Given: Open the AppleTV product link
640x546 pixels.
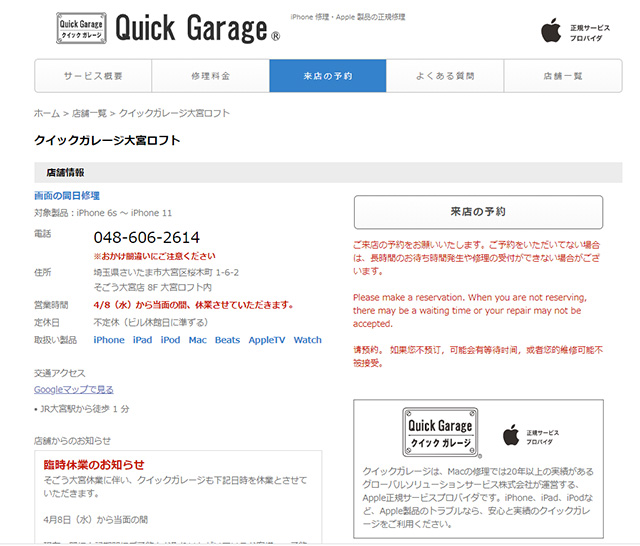Looking at the screenshot, I should point(267,340).
